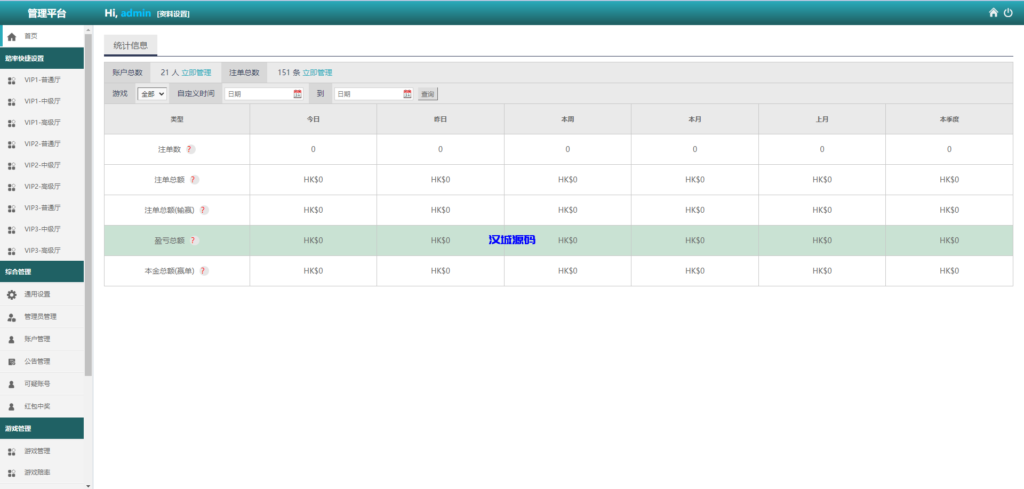Screen dimensions: 1024x489
Task: Click the gear icon for 通用设置
Action: point(12,295)
